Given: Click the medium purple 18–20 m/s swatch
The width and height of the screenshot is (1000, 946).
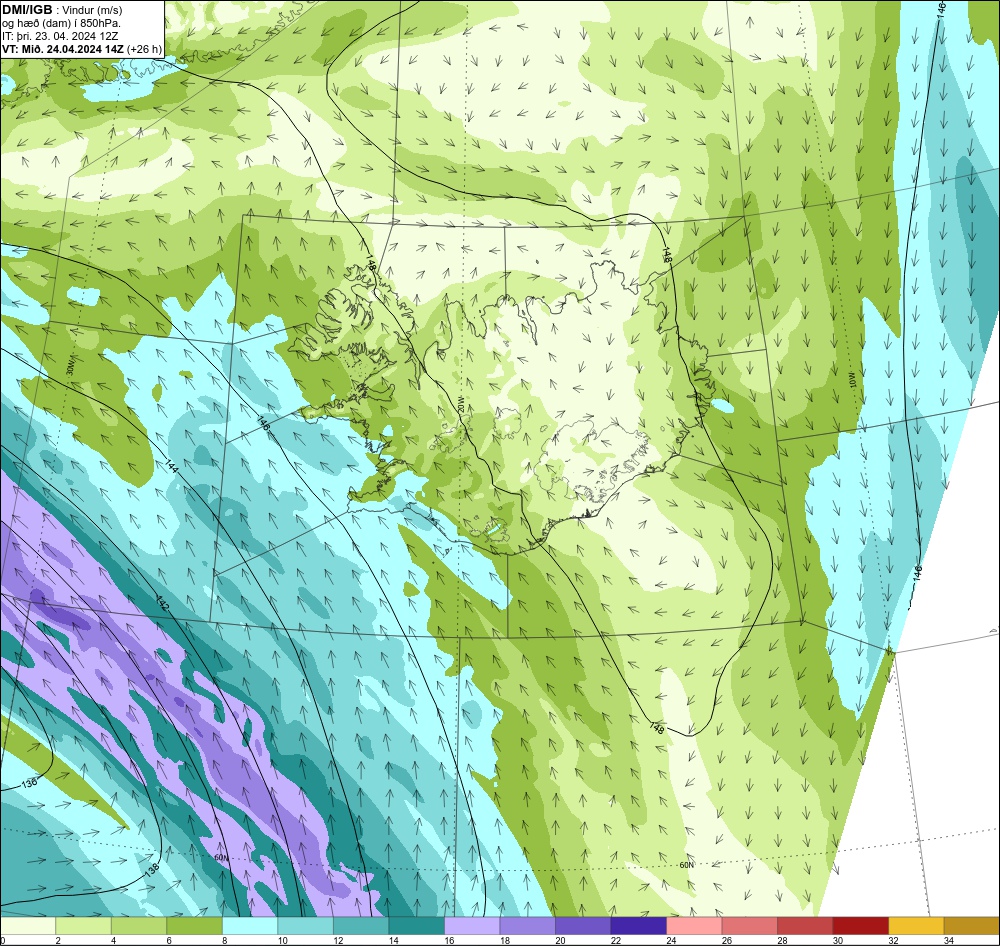Looking at the screenshot, I should 527,926.
